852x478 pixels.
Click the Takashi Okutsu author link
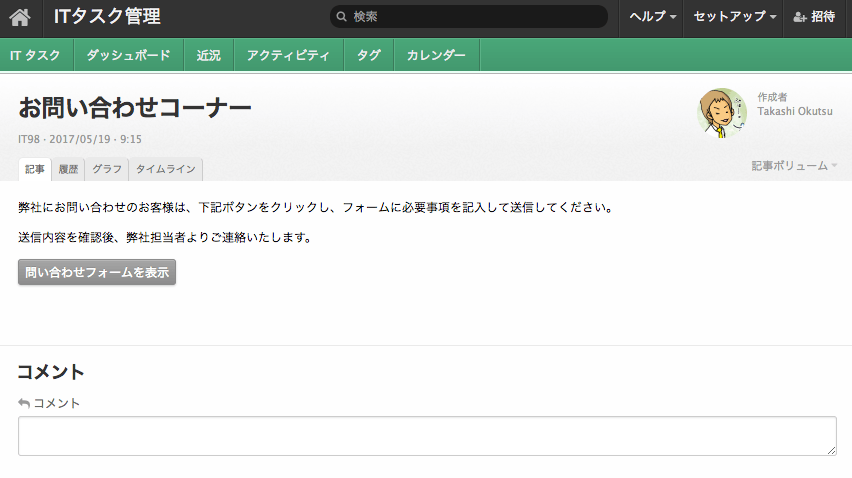[x=795, y=111]
